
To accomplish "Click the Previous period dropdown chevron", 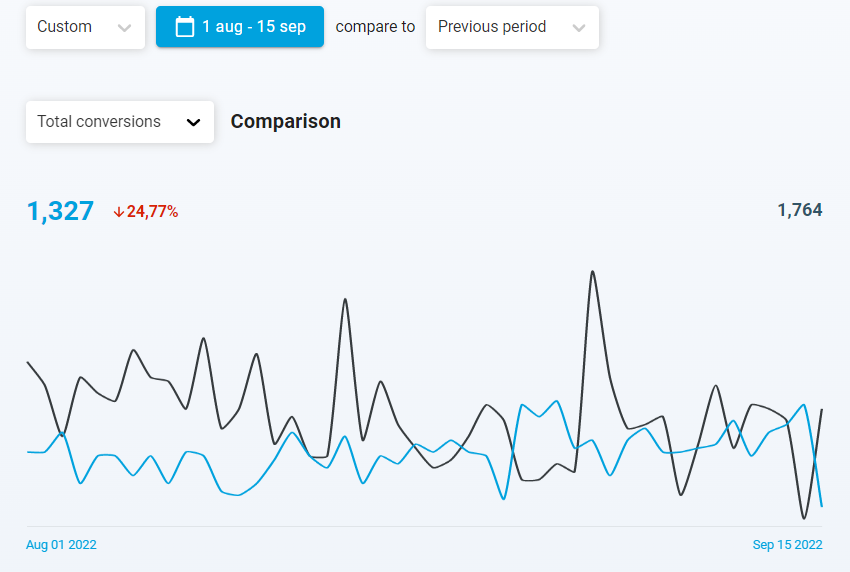I will tap(578, 28).
